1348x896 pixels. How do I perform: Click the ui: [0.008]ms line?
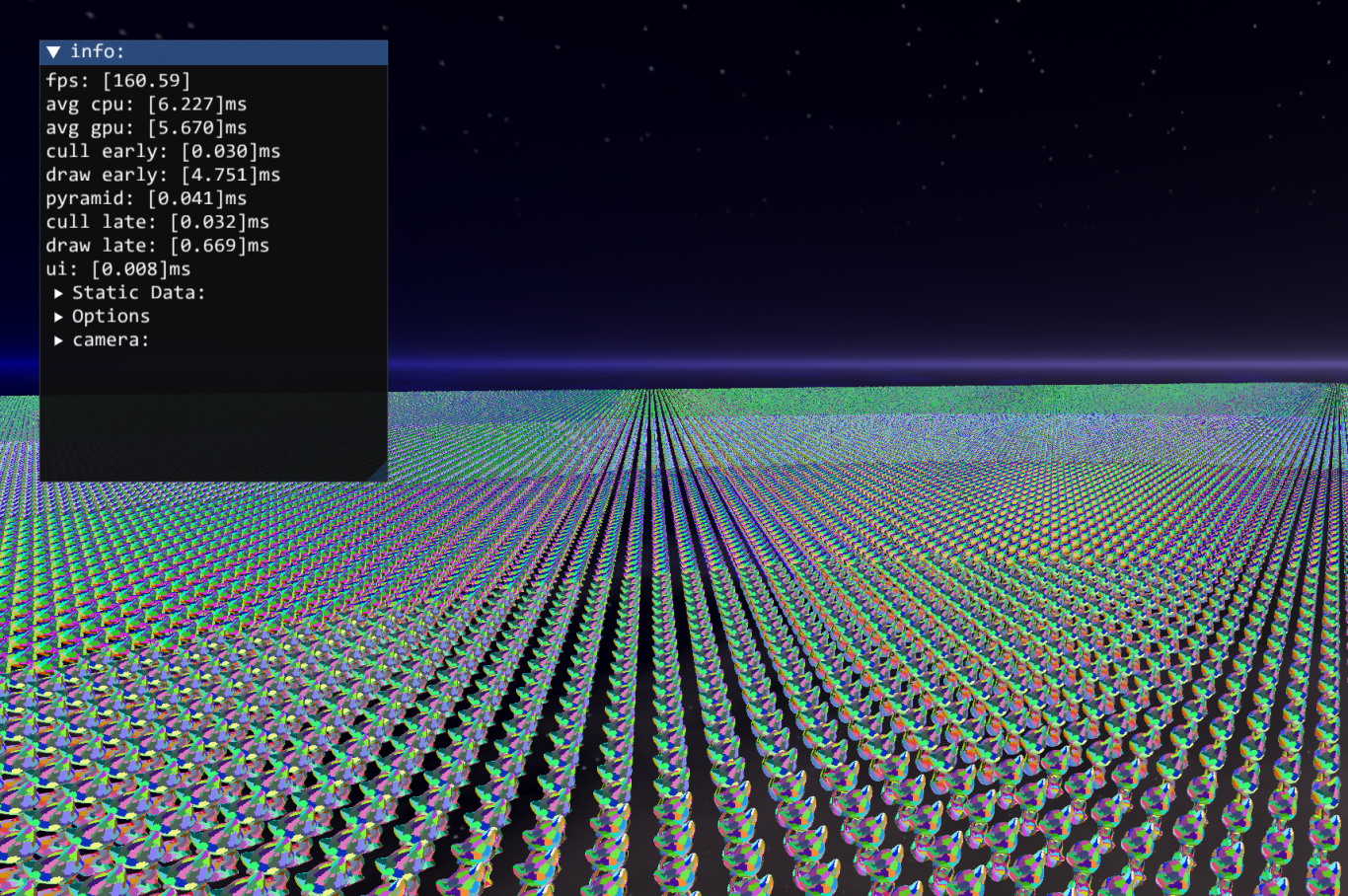point(117,270)
